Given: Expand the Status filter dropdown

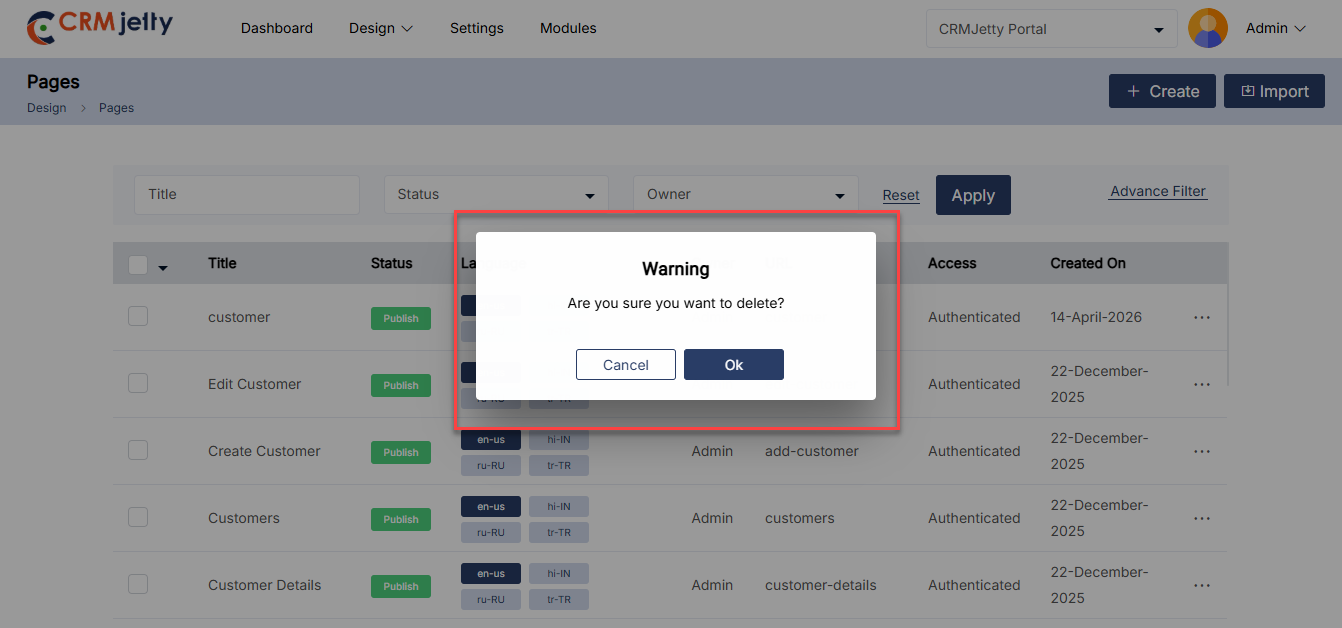Looking at the screenshot, I should (496, 195).
